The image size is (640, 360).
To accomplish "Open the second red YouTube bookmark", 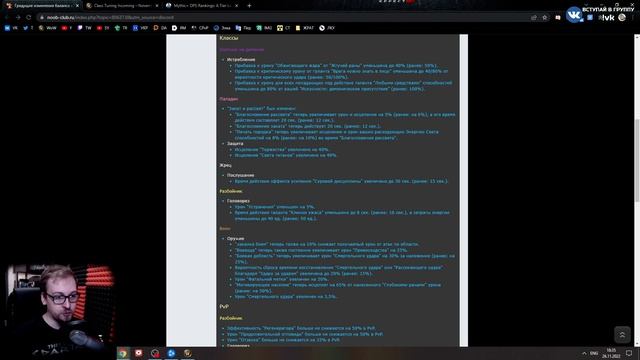I will click(x=103, y=28).
